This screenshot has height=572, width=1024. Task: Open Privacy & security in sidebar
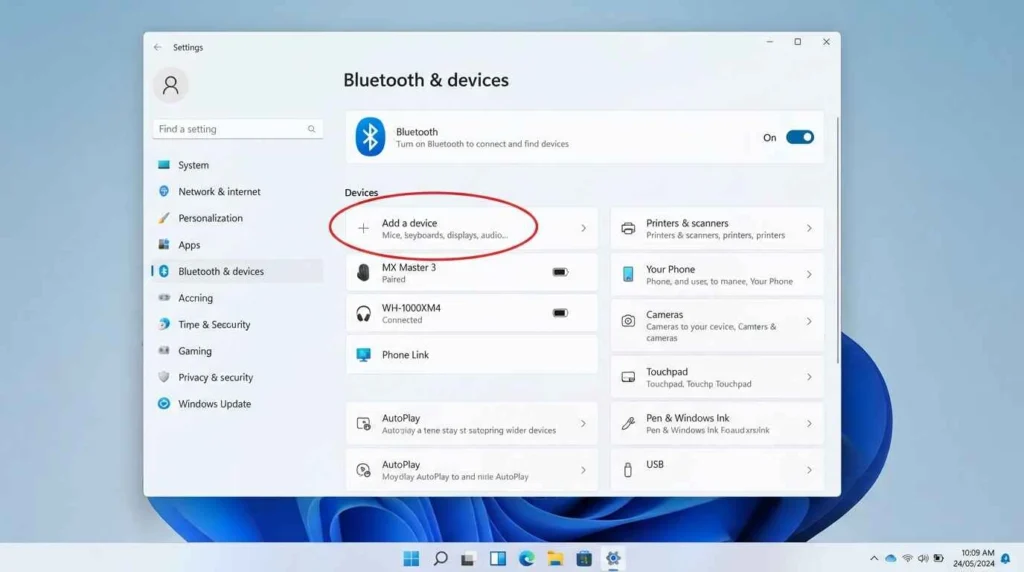[238, 377]
